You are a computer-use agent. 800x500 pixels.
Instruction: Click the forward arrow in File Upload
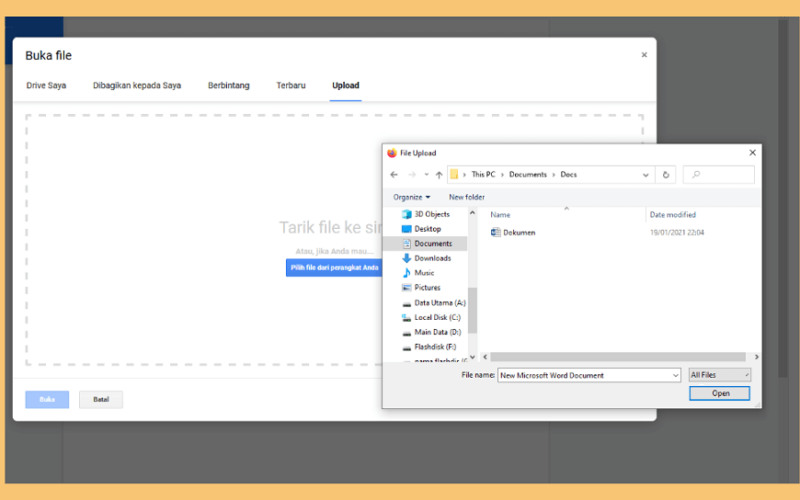(412, 174)
